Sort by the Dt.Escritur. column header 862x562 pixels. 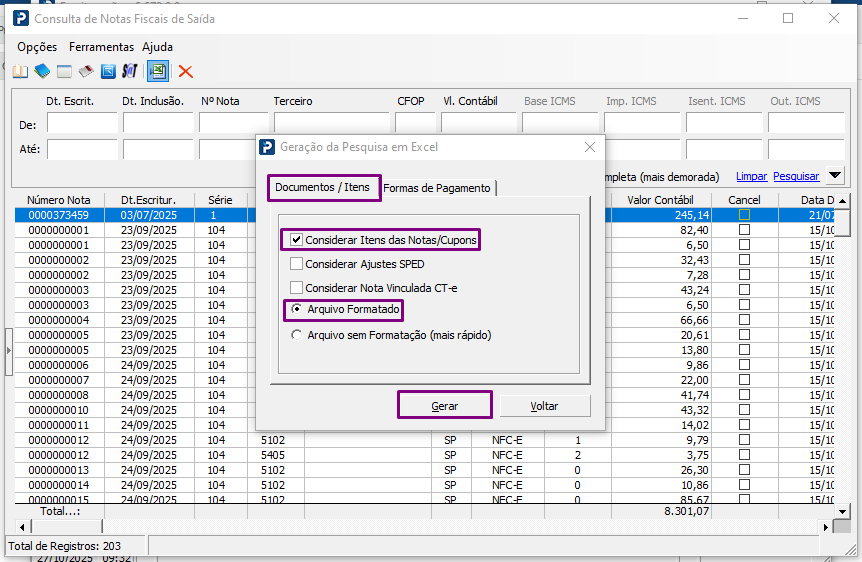point(148,200)
